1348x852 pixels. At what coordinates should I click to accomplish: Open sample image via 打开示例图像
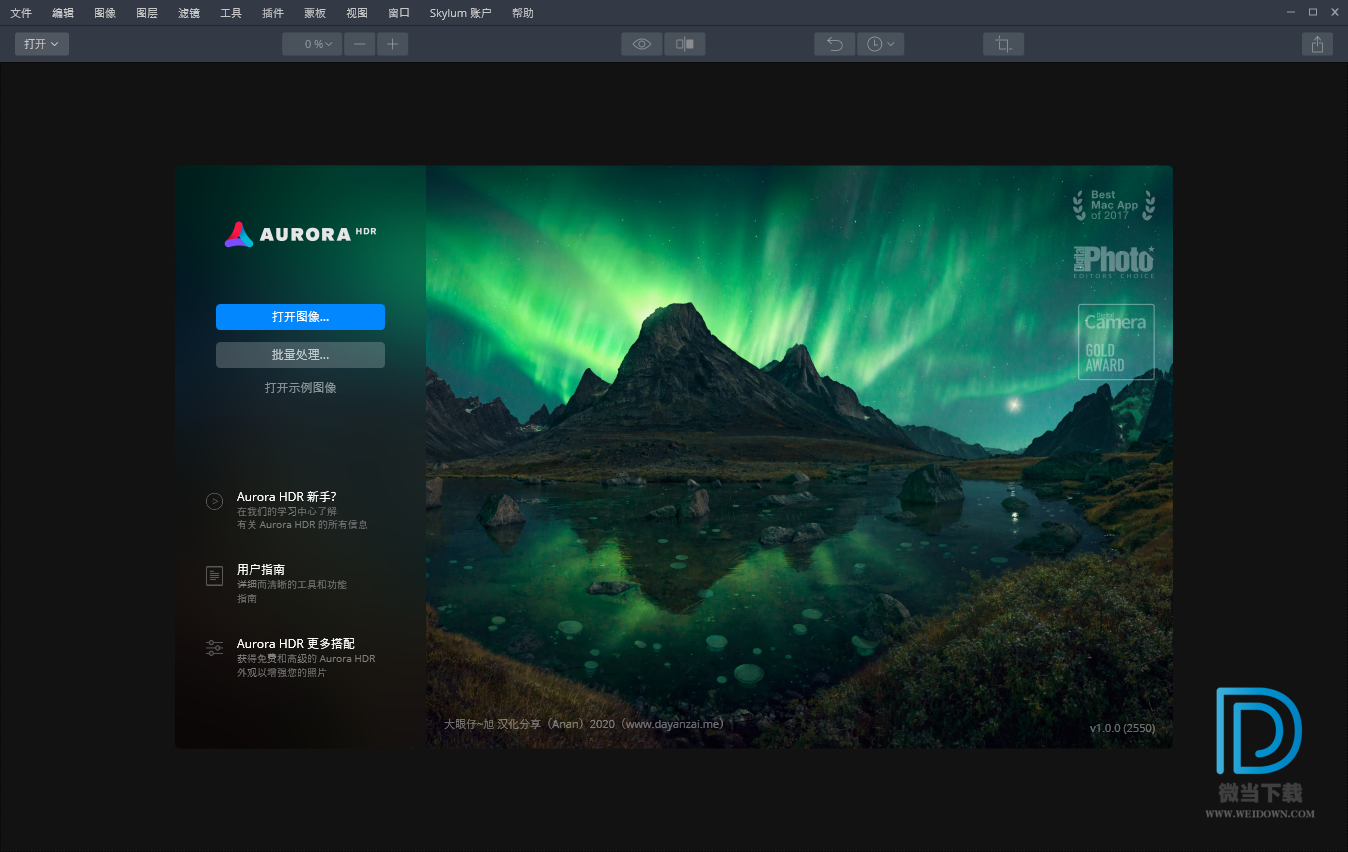[x=300, y=388]
